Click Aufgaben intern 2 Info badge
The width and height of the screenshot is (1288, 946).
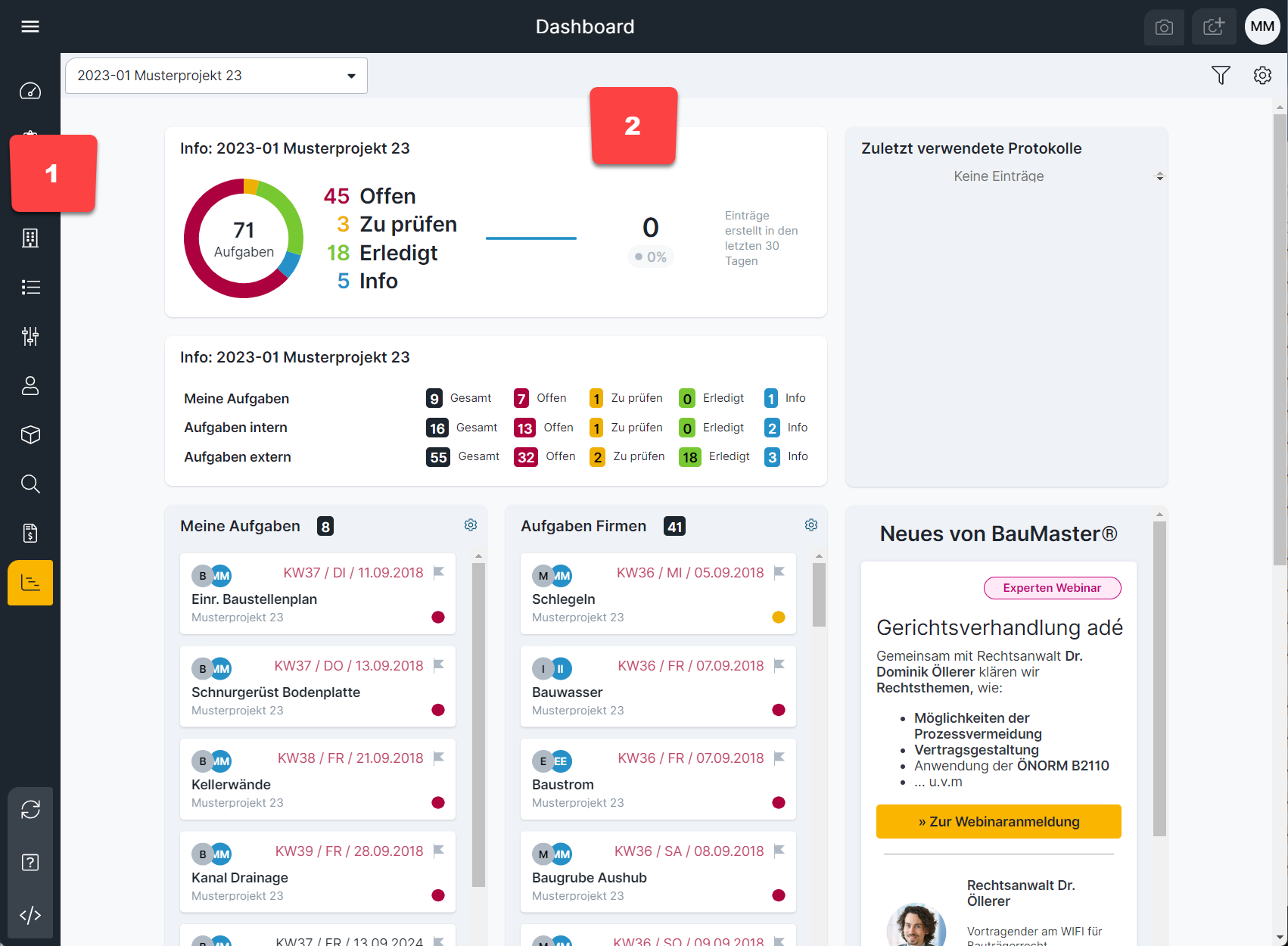(x=772, y=428)
